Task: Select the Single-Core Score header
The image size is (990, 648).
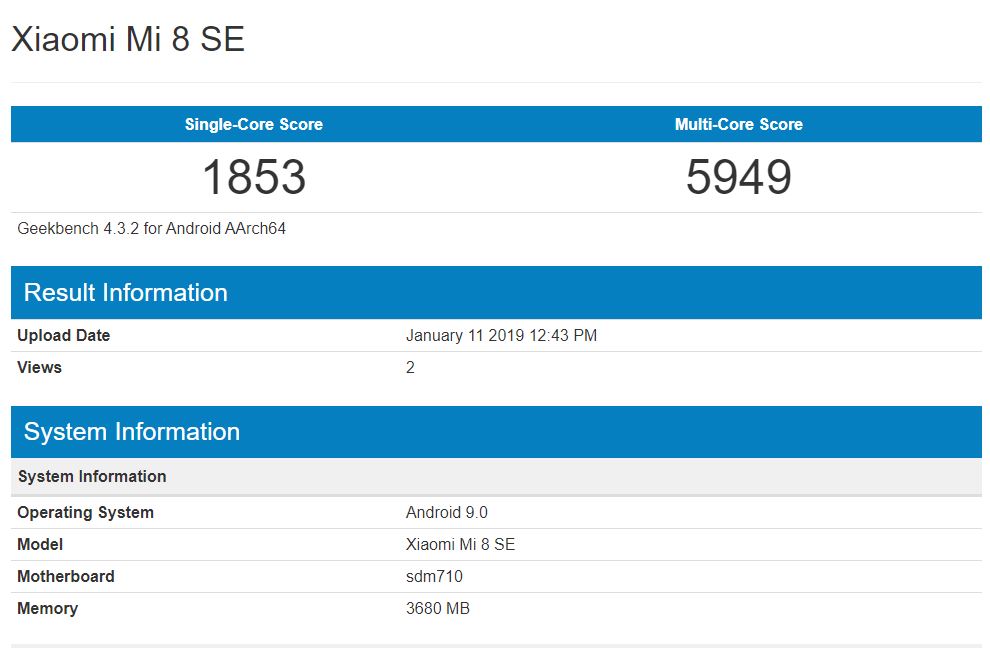Action: [254, 124]
